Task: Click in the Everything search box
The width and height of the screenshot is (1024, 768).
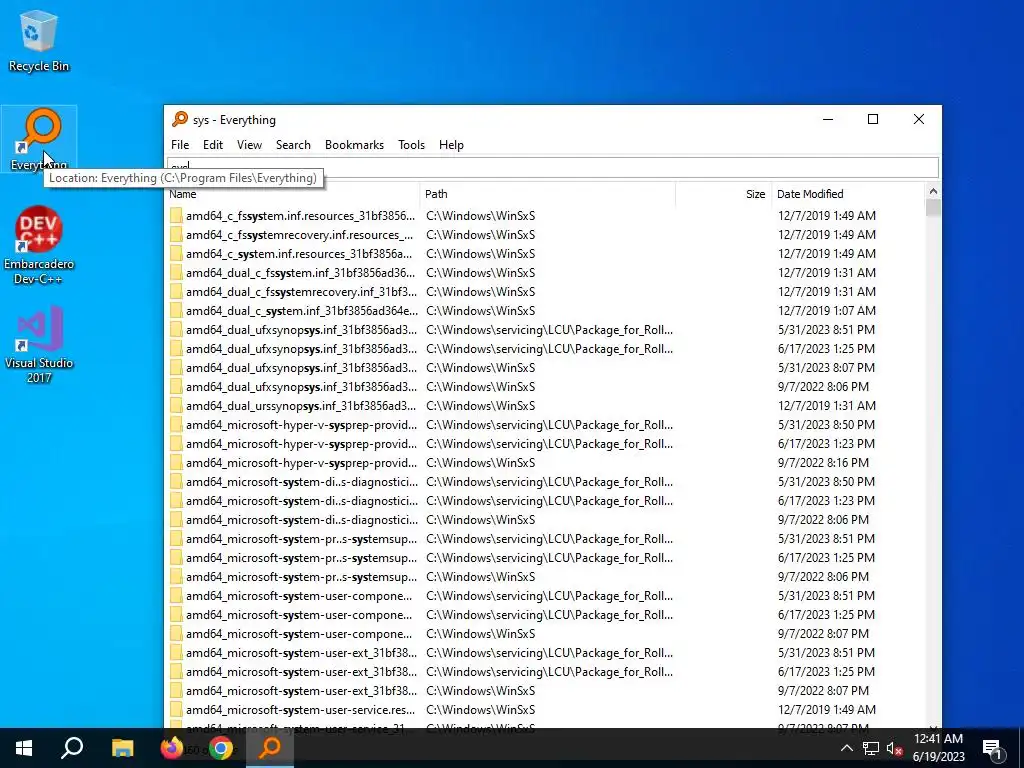Action: (x=553, y=167)
